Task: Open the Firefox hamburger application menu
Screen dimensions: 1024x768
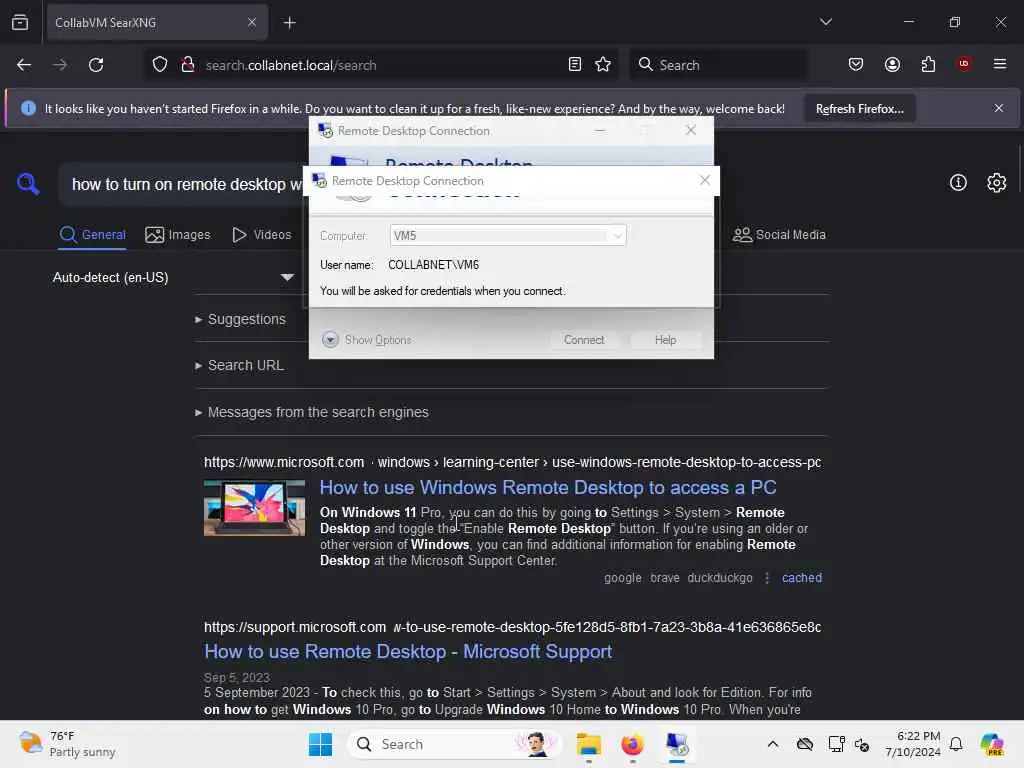Action: [1000, 64]
